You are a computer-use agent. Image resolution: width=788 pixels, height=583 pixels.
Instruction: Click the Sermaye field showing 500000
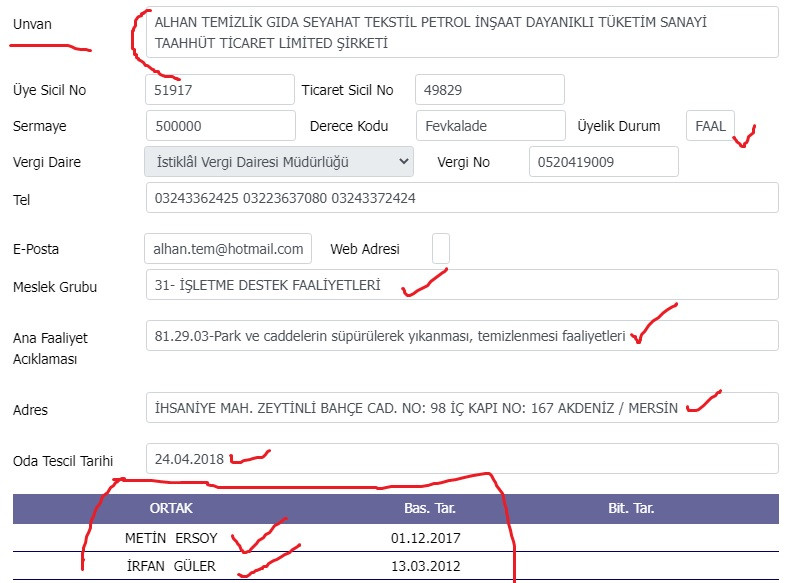(x=220, y=126)
